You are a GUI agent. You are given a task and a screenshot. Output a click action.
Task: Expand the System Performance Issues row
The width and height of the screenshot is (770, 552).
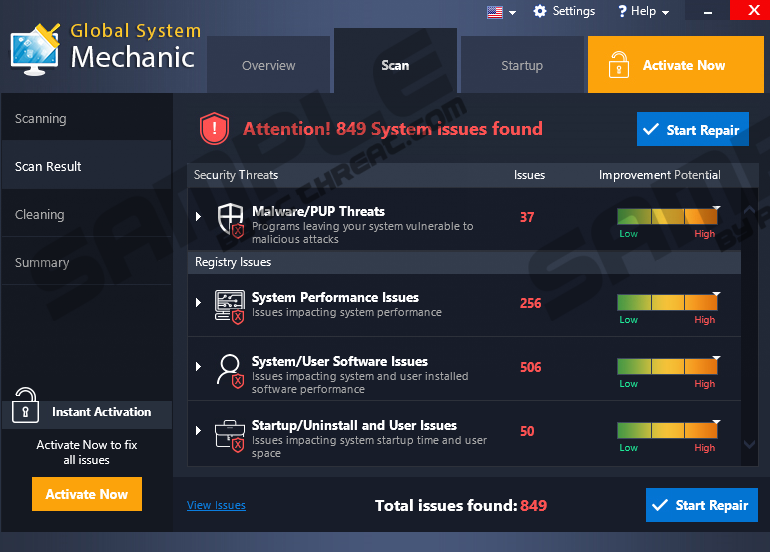(x=198, y=303)
